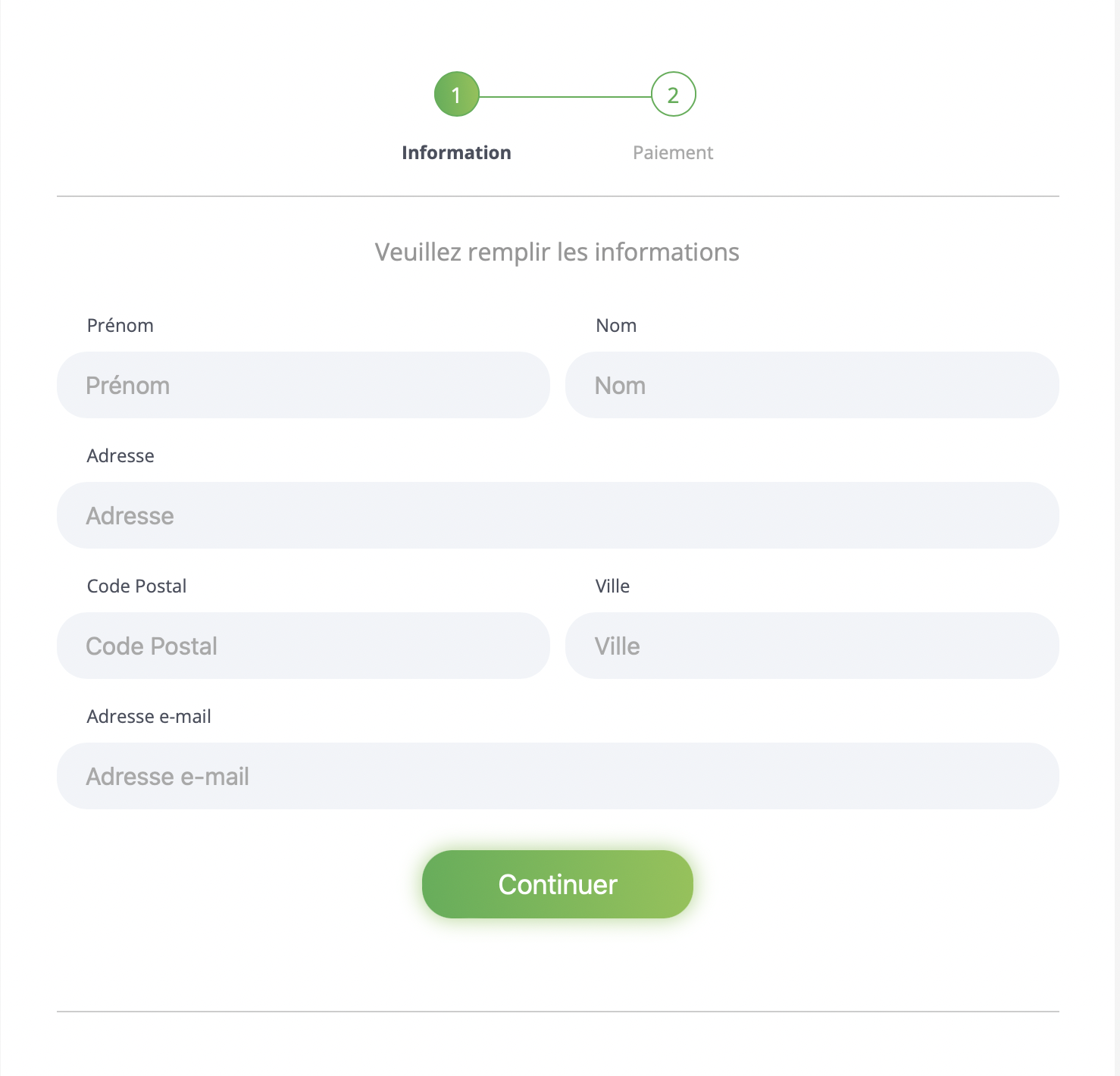Viewport: 1120px width, 1076px height.
Task: Click the "Veuillez remplir les informations" heading
Action: pyautogui.click(x=557, y=252)
